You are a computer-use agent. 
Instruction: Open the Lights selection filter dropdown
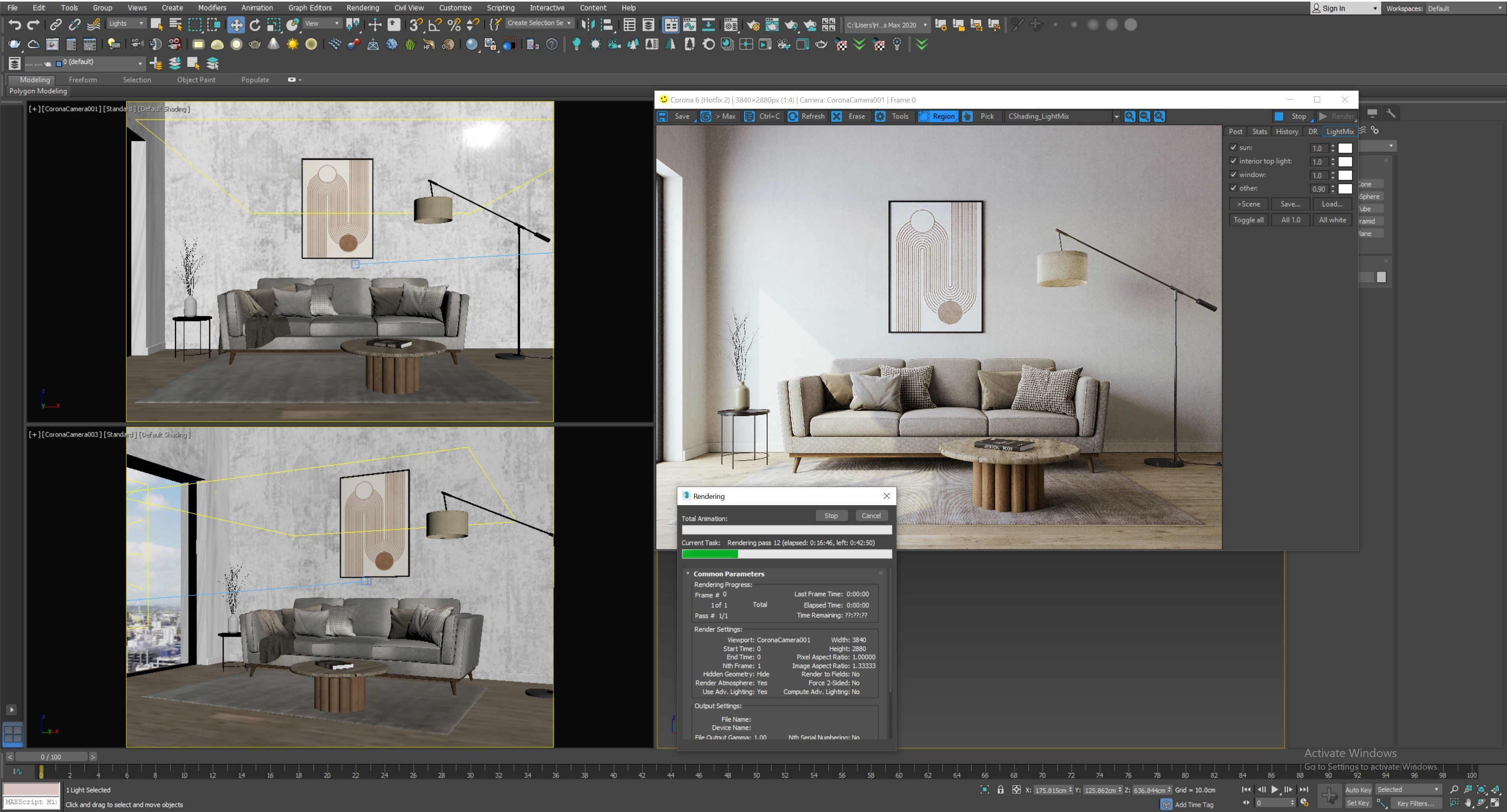click(126, 24)
